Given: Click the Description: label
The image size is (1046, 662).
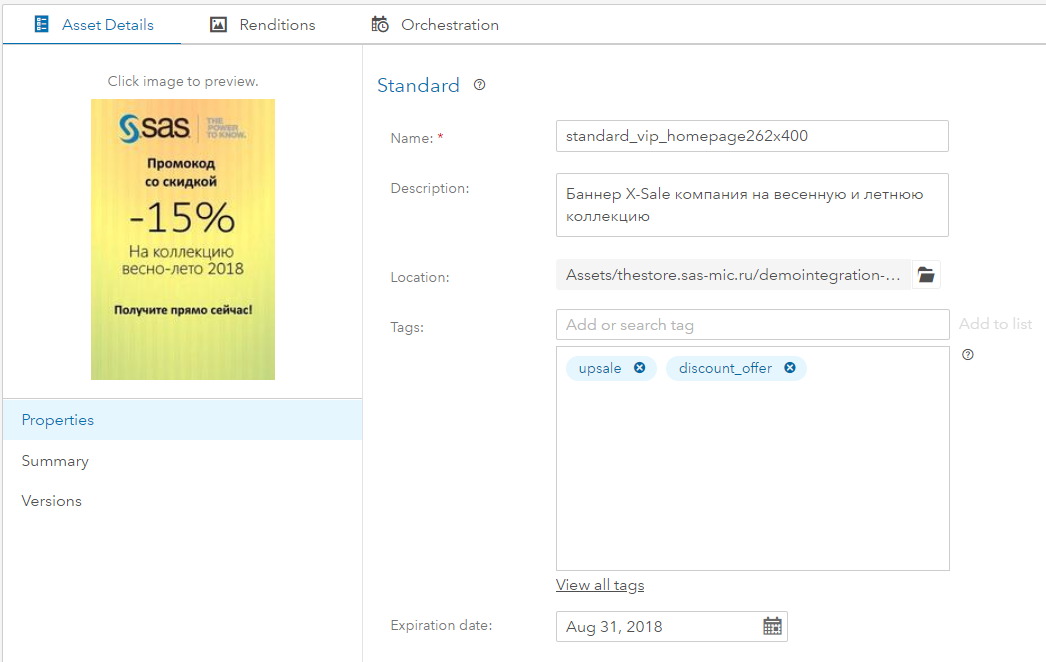Looking at the screenshot, I should pos(430,188).
